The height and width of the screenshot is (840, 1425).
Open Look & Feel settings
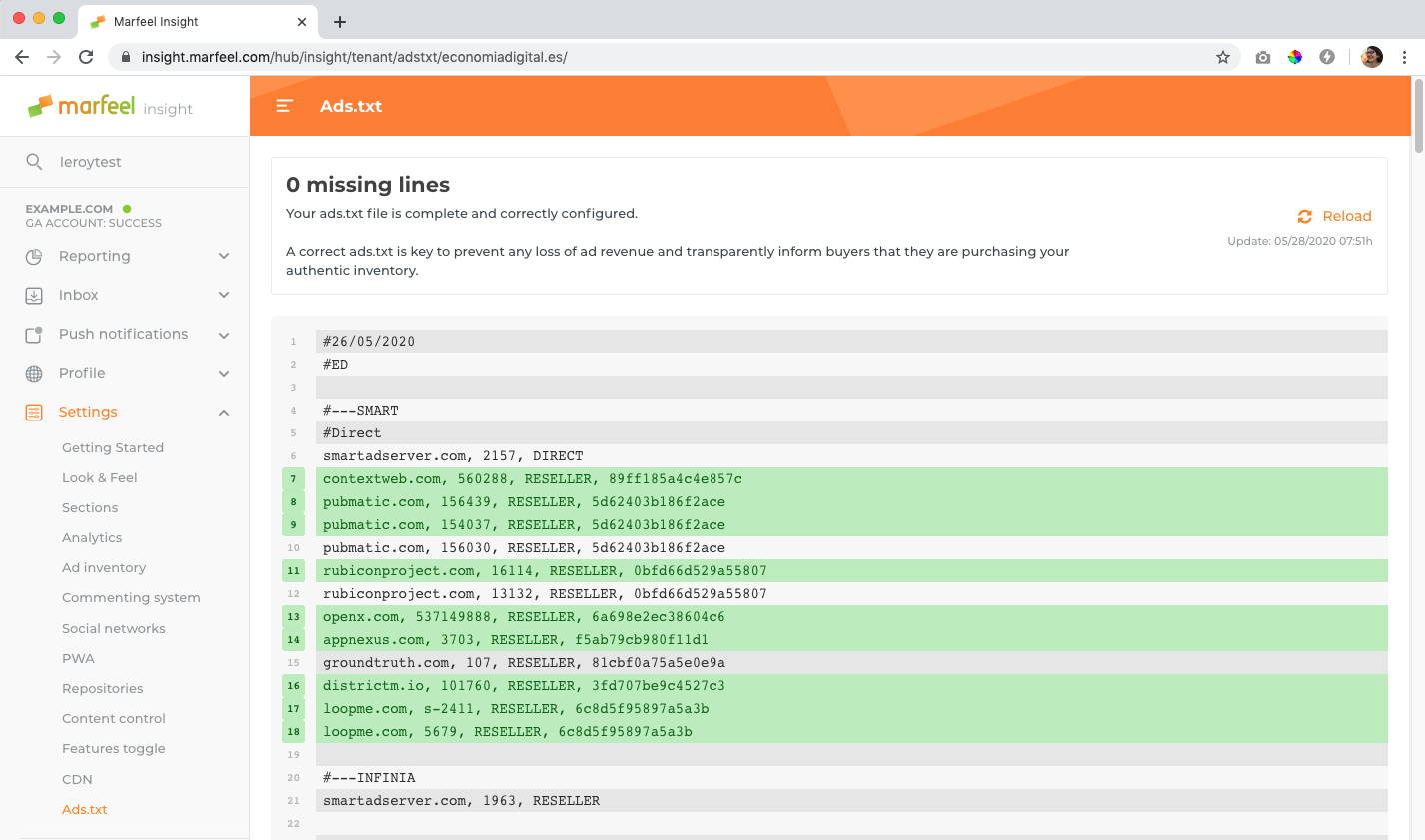[100, 478]
